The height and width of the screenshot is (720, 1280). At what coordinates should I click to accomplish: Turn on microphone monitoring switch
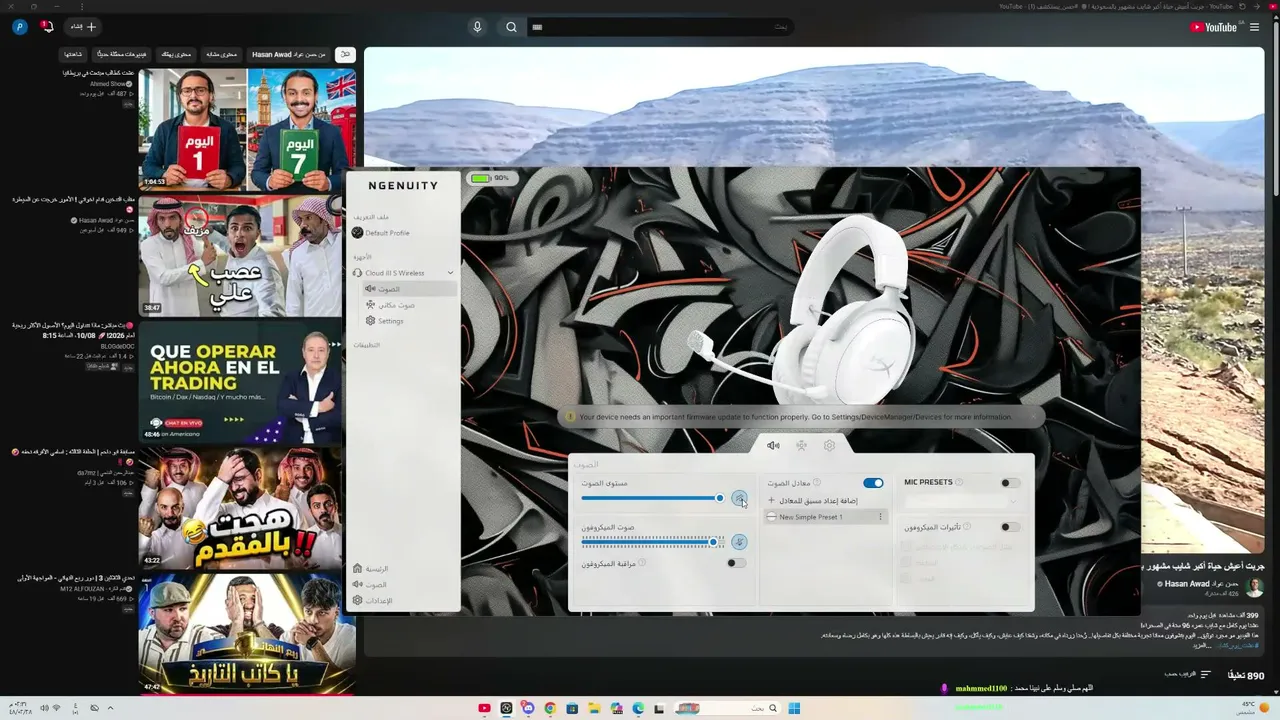[x=736, y=563]
